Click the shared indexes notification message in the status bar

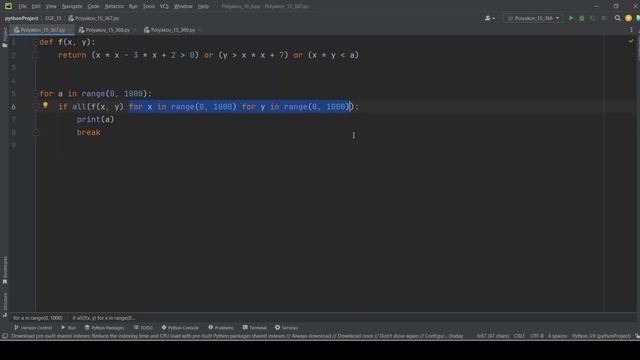pos(237,336)
